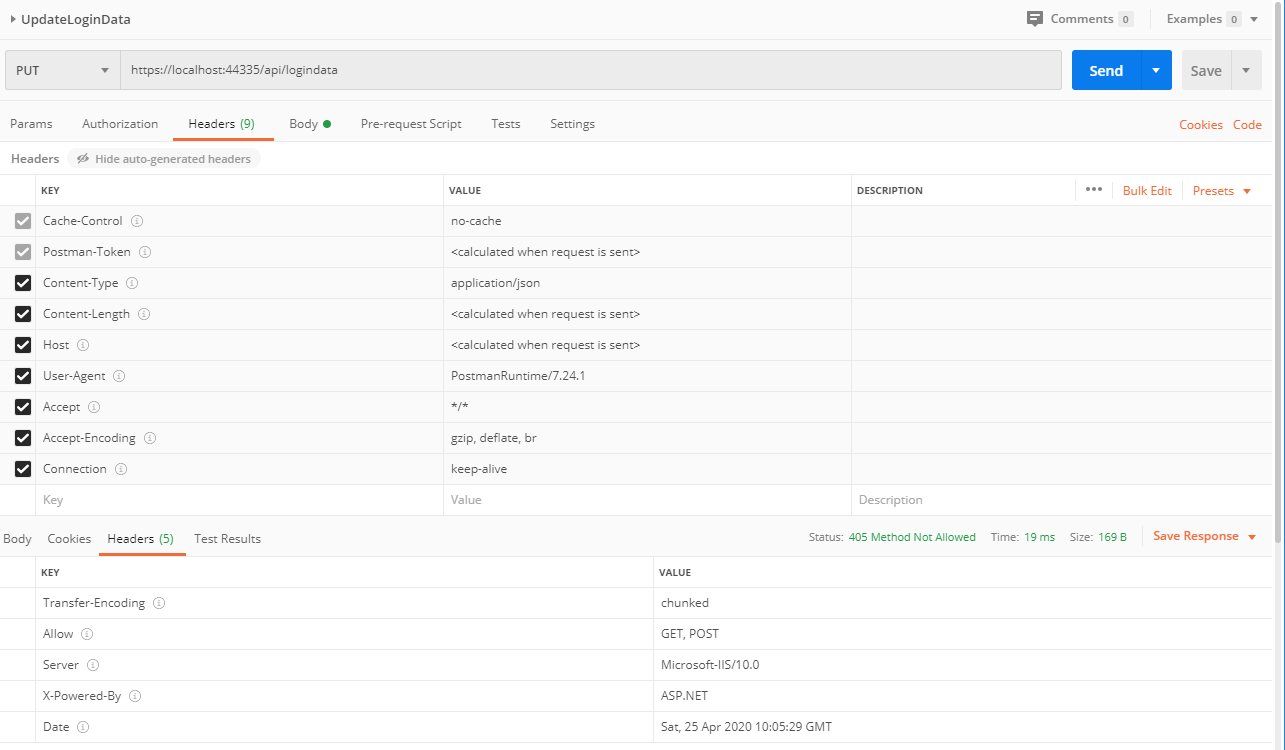
Task: Open the Save Response dropdown
Action: (1204, 537)
